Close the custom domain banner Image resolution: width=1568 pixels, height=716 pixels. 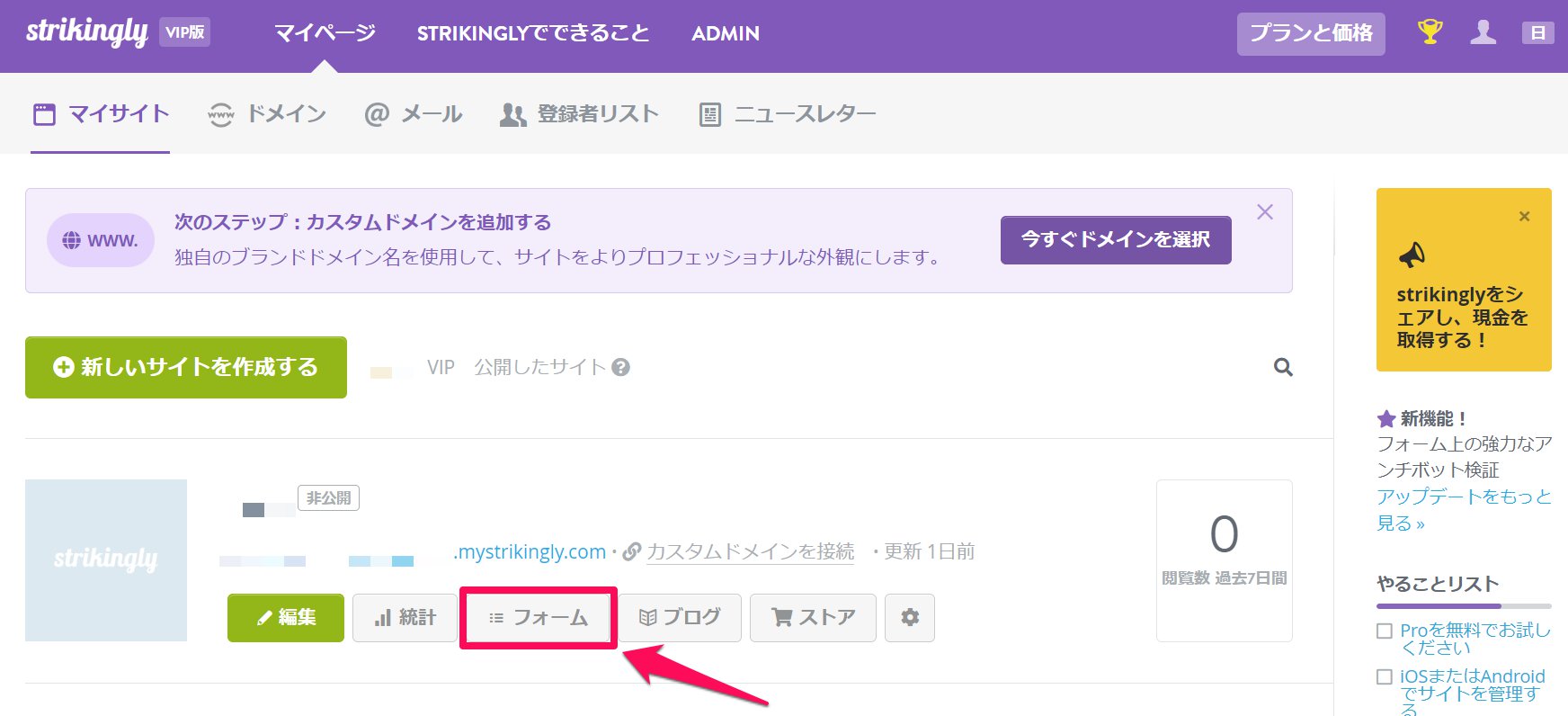tap(1265, 212)
